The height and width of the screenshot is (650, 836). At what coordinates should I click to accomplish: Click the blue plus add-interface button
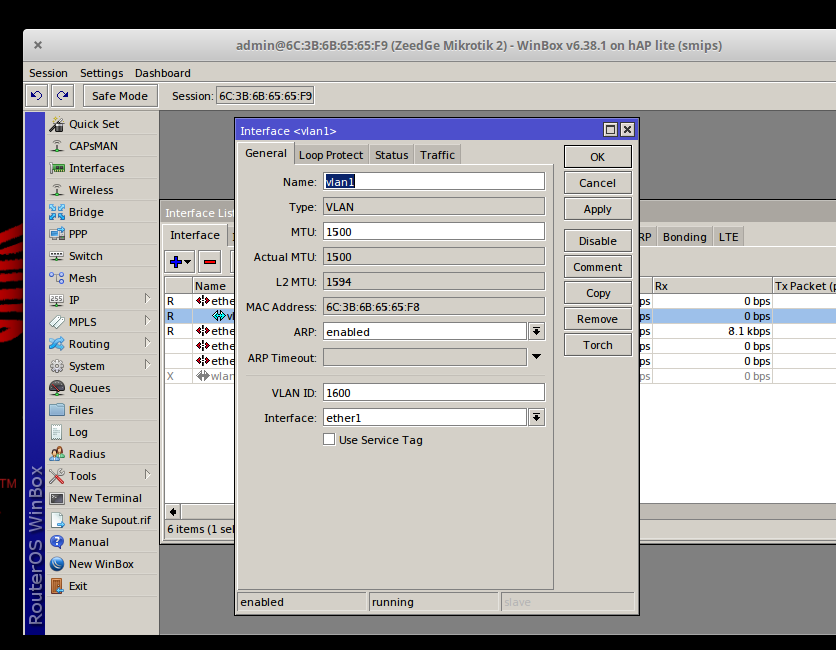coord(180,262)
